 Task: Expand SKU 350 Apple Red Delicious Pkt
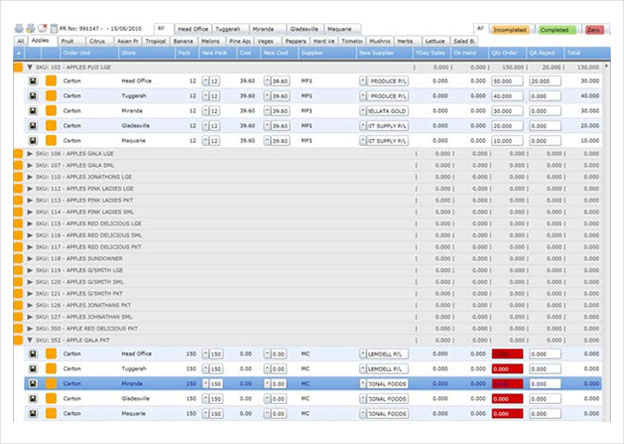pyautogui.click(x=30, y=329)
